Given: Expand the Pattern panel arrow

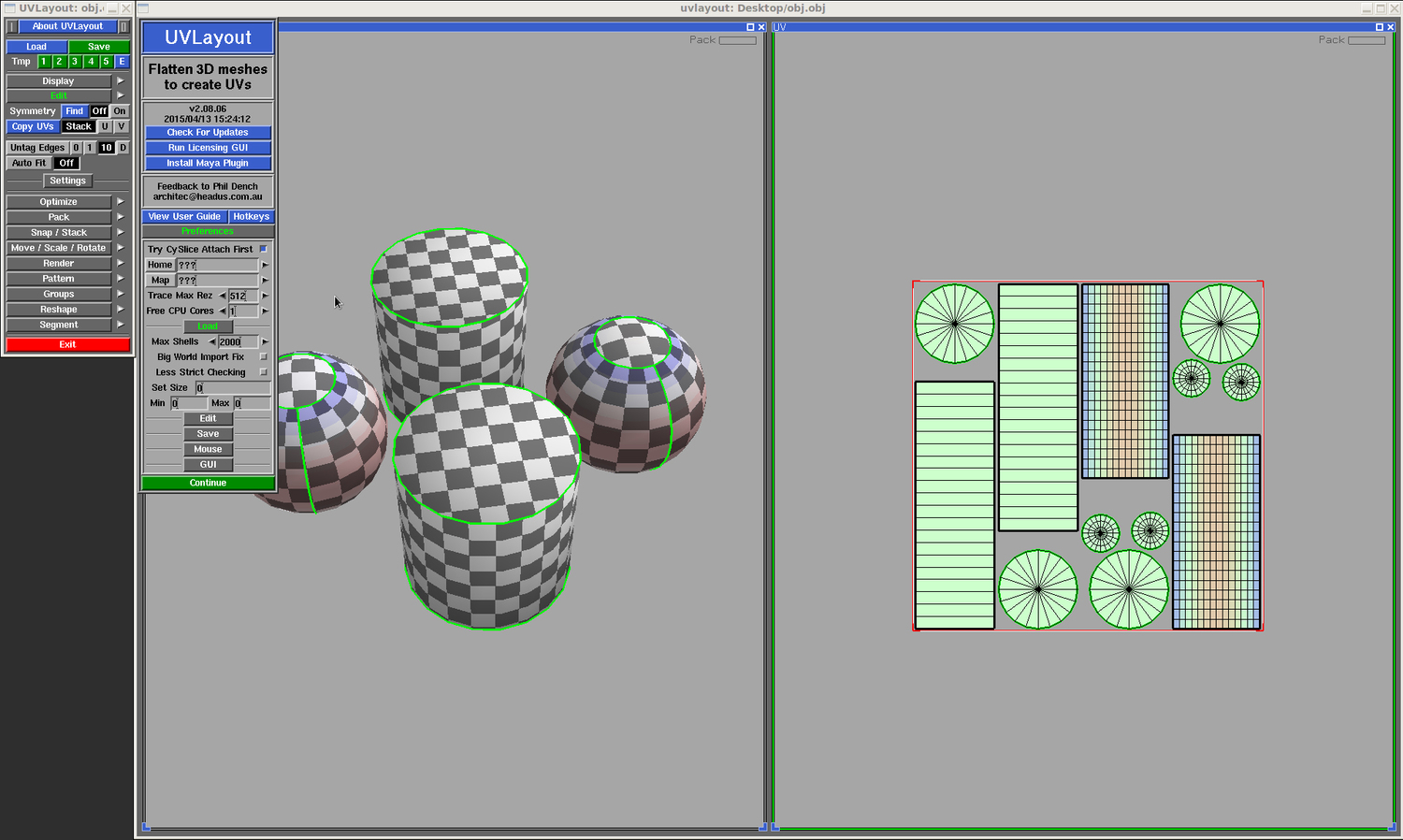Looking at the screenshot, I should pos(121,279).
